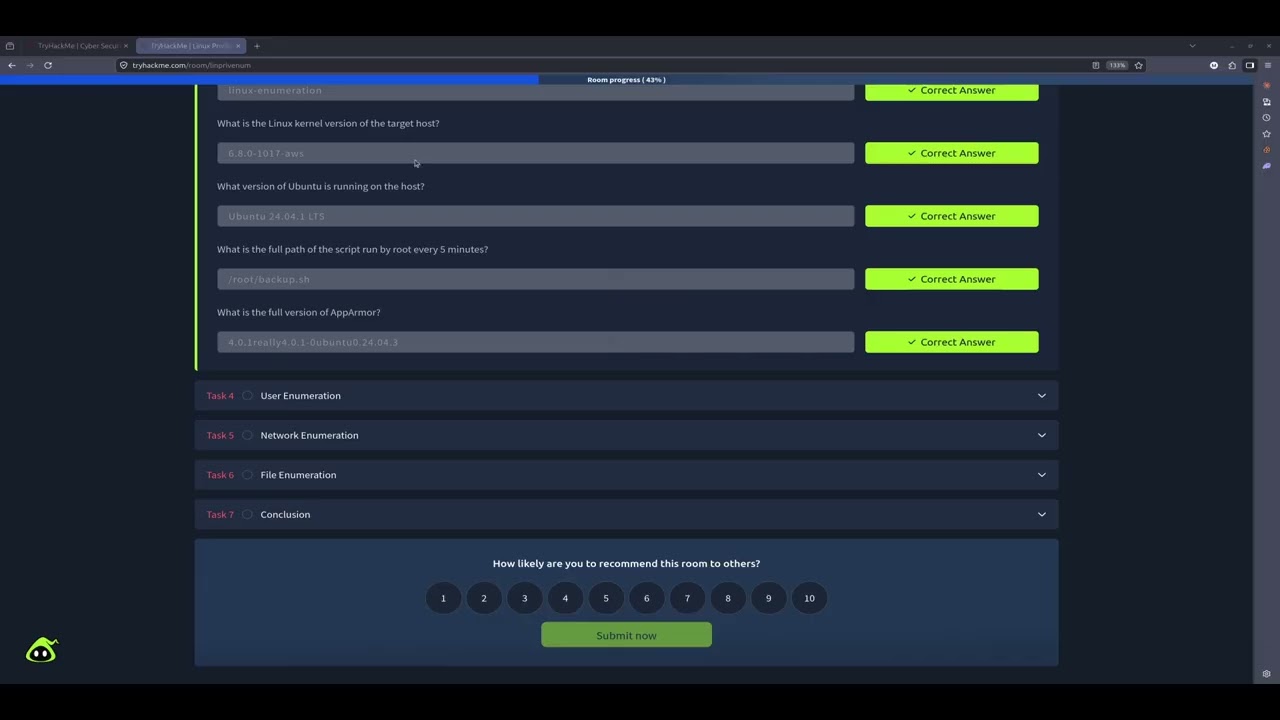Viewport: 1280px width, 720px height.
Task: Click Correct Answer button for backup script
Action: (951, 279)
